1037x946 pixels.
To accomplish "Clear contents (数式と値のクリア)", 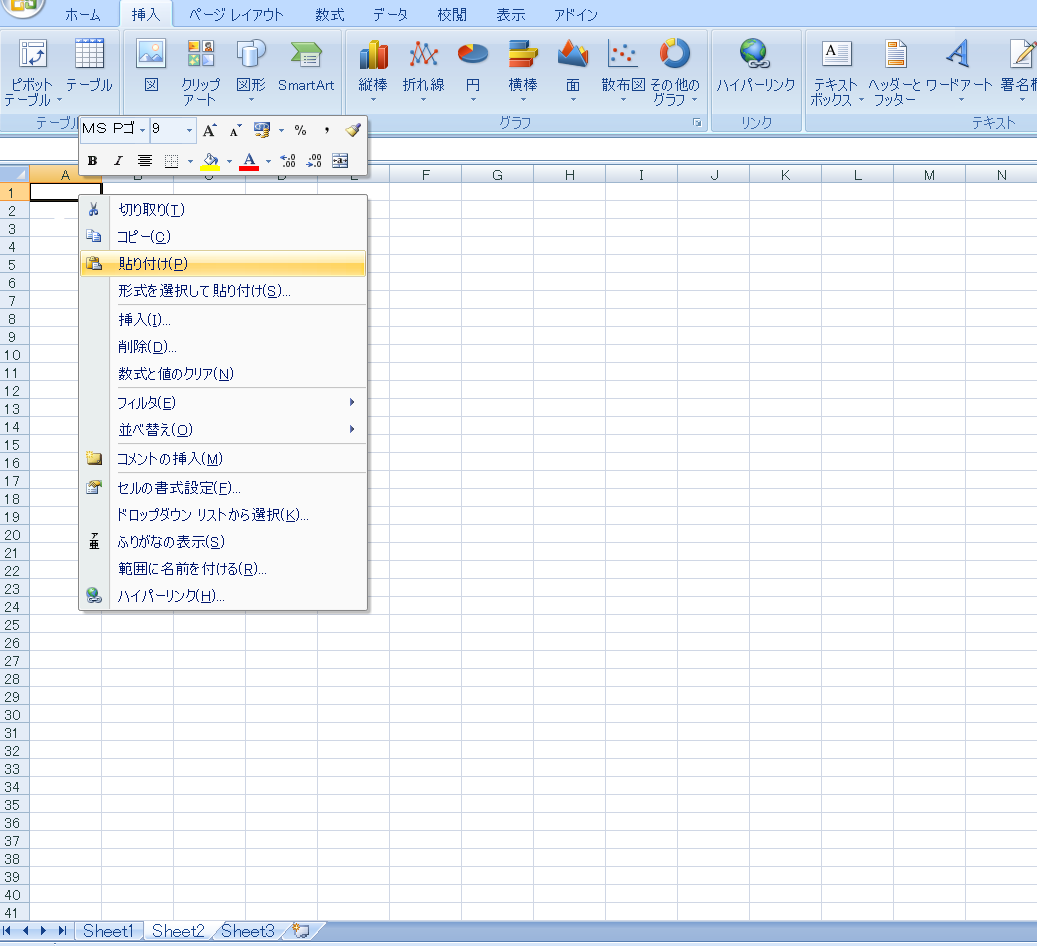I will pos(223,374).
